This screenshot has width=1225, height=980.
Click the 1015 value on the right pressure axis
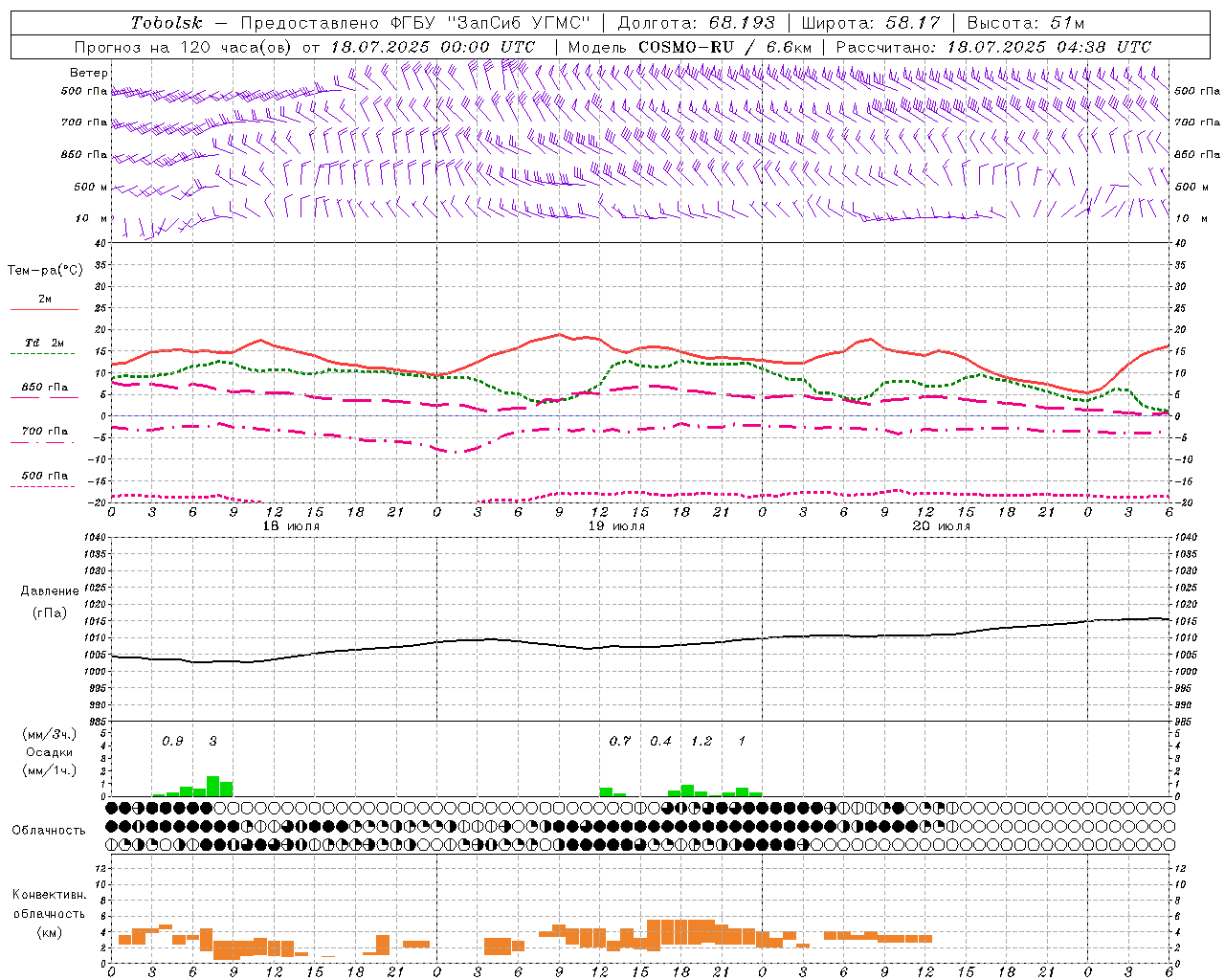pyautogui.click(x=1185, y=621)
